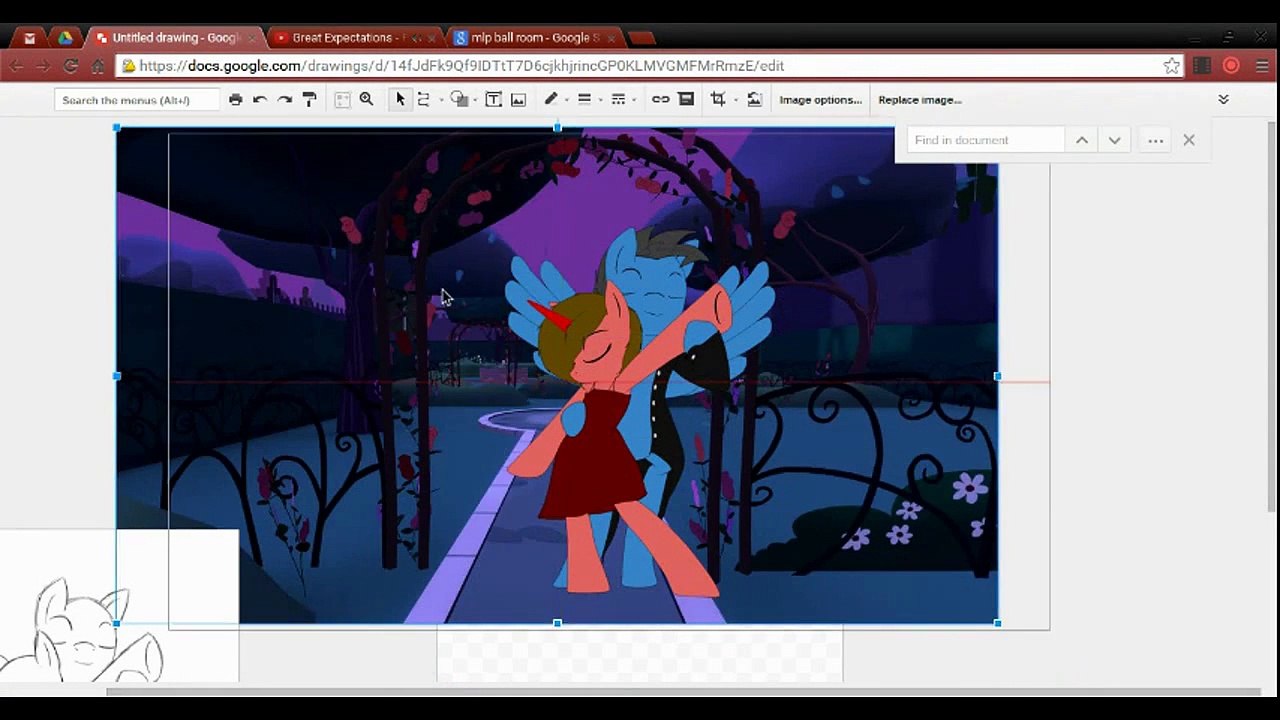The height and width of the screenshot is (720, 1280).
Task: Click the browser Back arrow
Action: click(16, 66)
